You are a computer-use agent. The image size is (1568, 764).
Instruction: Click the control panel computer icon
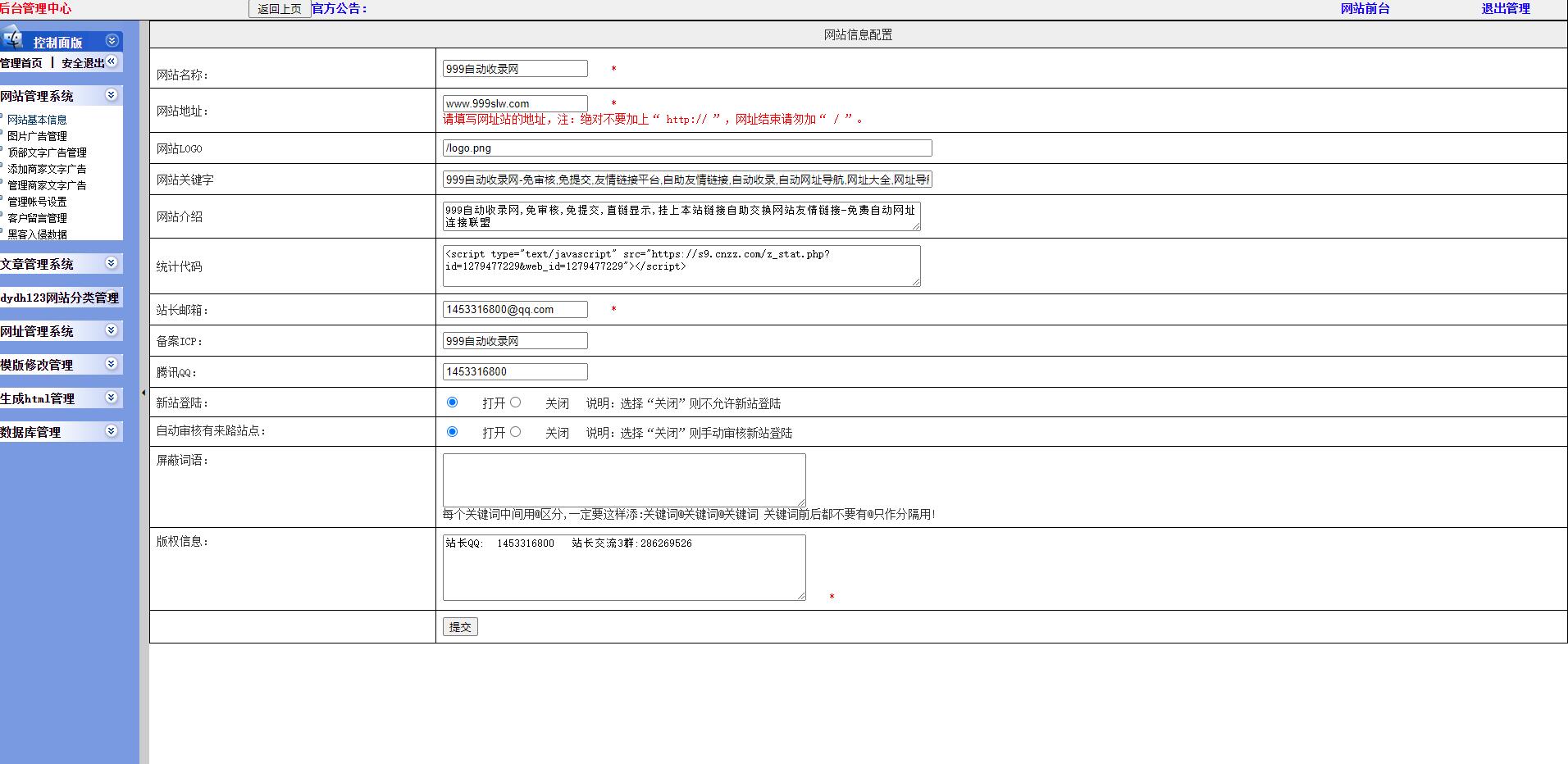[x=11, y=38]
